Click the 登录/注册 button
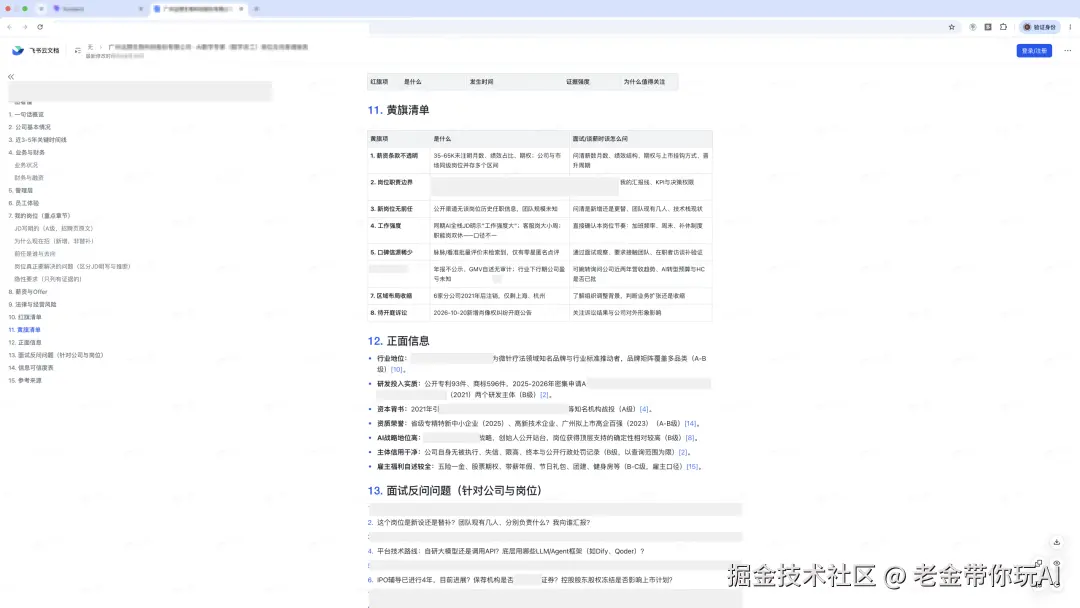The height and width of the screenshot is (608, 1080). coord(1034,50)
